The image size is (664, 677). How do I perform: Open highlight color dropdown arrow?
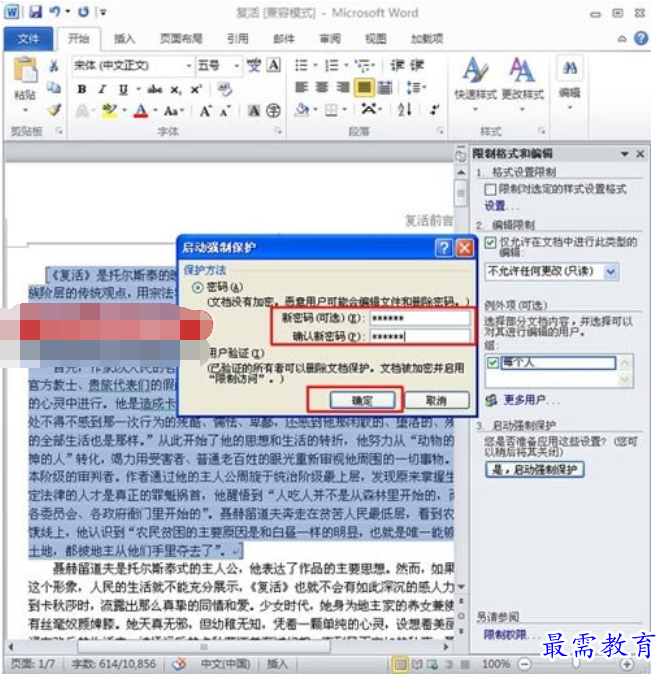click(124, 111)
